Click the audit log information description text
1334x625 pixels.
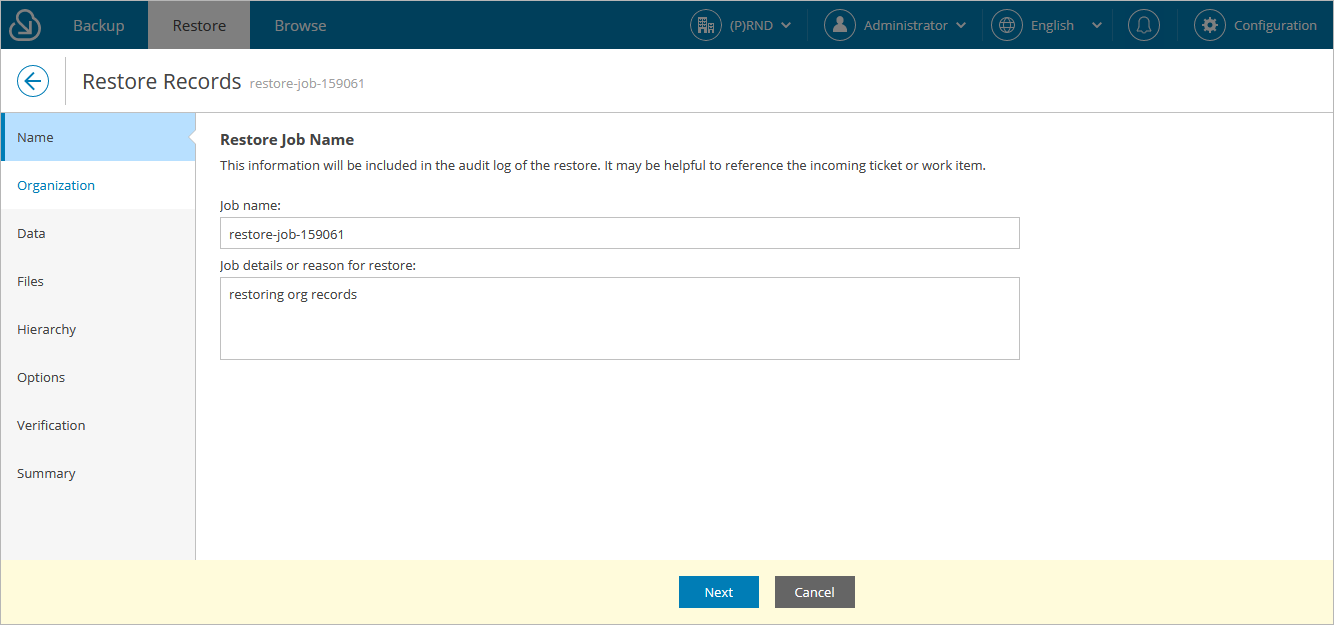coord(603,165)
